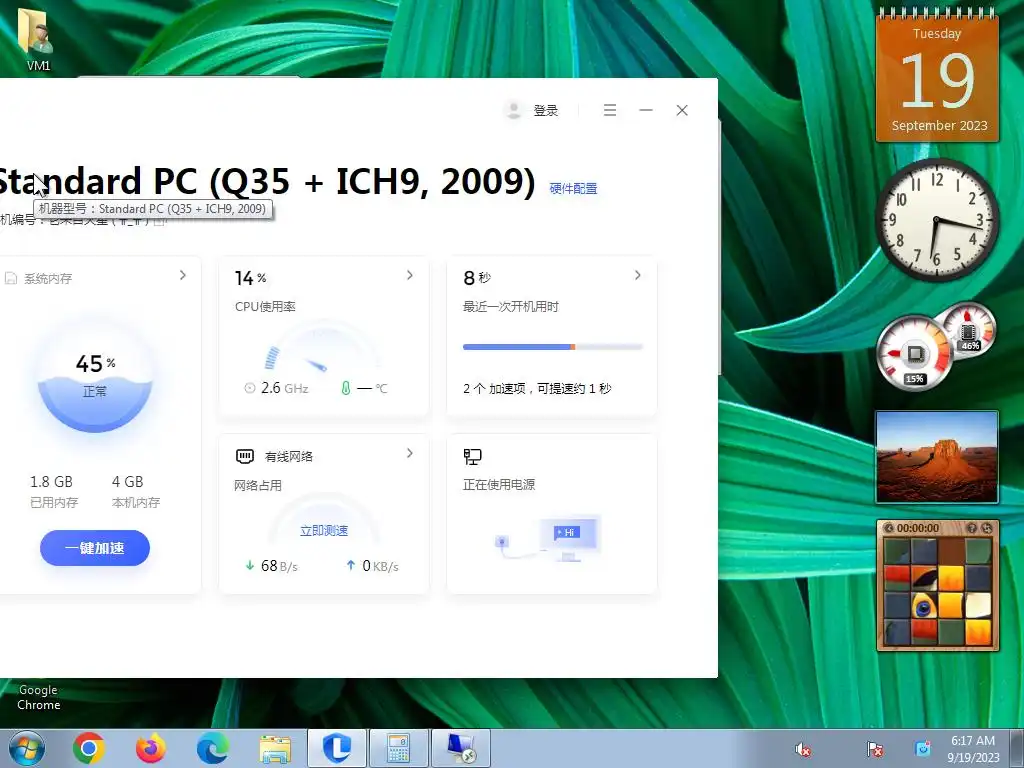The height and width of the screenshot is (768, 1024).
Task: Click the user avatar next to 登录
Action: (514, 110)
